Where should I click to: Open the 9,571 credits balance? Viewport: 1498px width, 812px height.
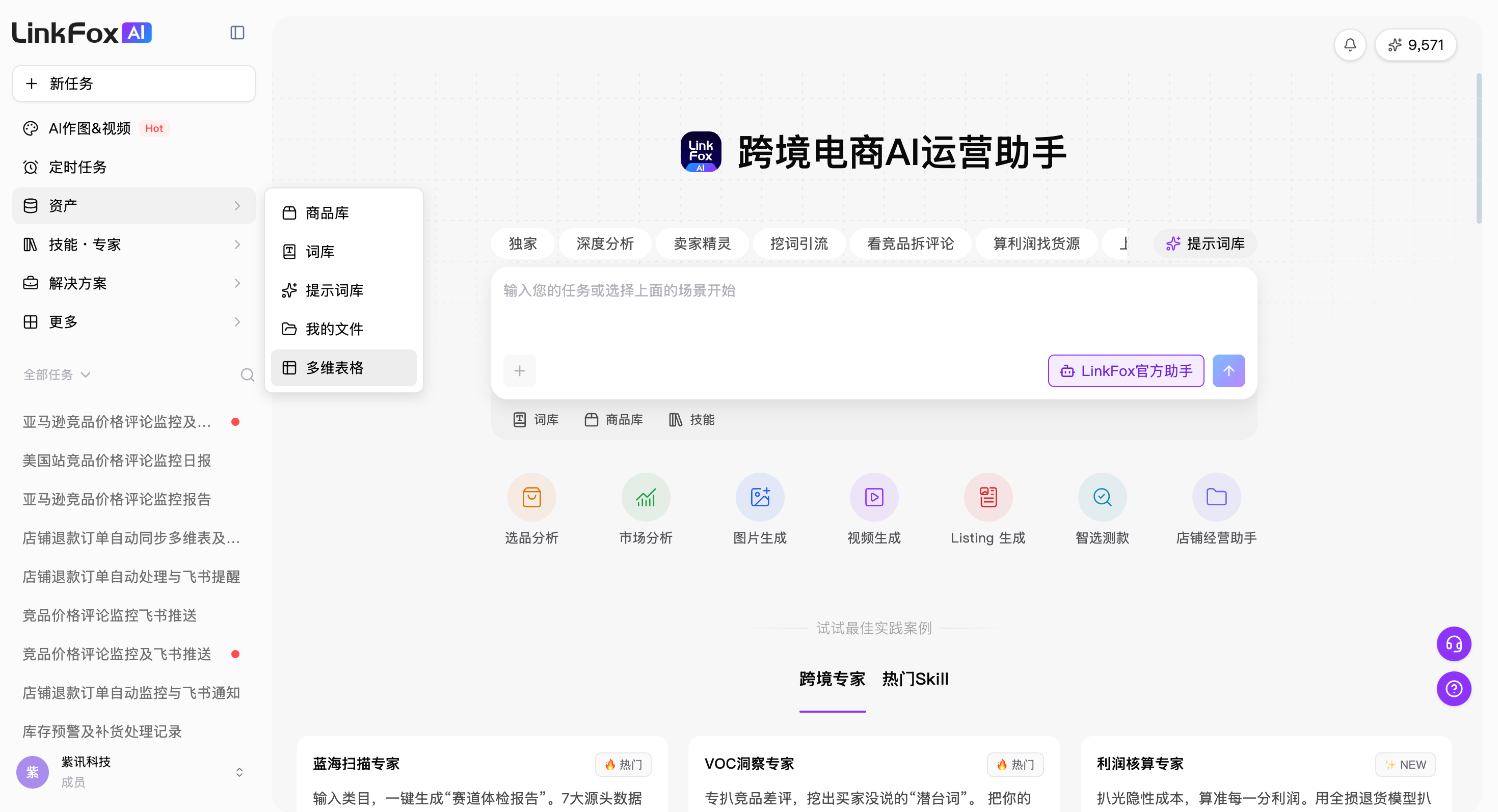[x=1415, y=45]
